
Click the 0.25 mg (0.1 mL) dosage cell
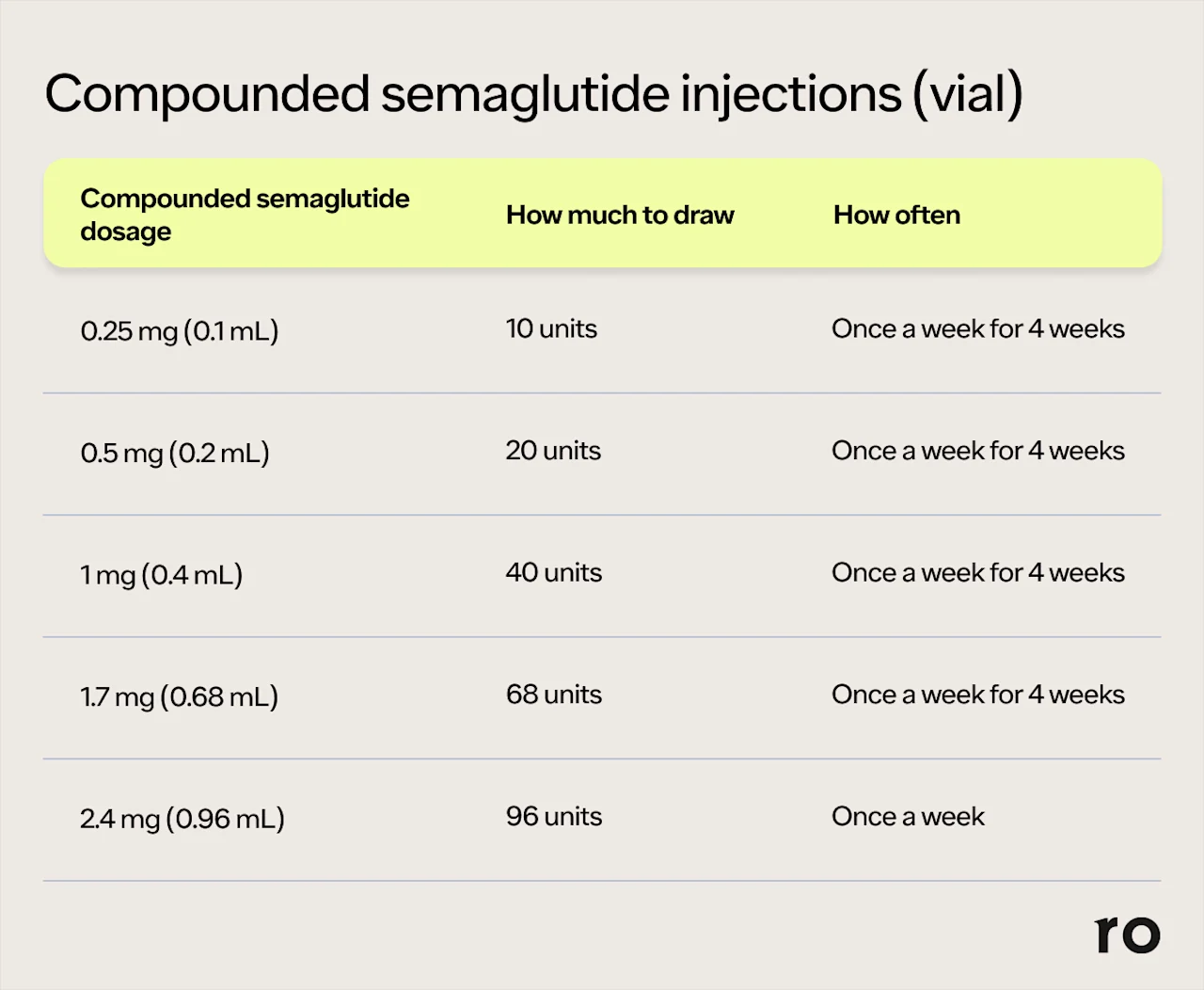point(180,331)
